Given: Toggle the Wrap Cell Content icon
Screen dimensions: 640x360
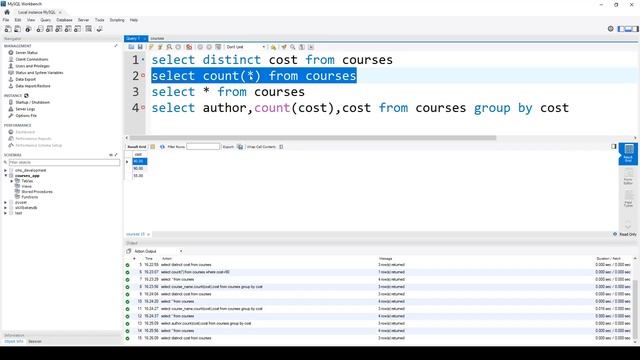Looking at the screenshot, I should pyautogui.click(x=281, y=147).
